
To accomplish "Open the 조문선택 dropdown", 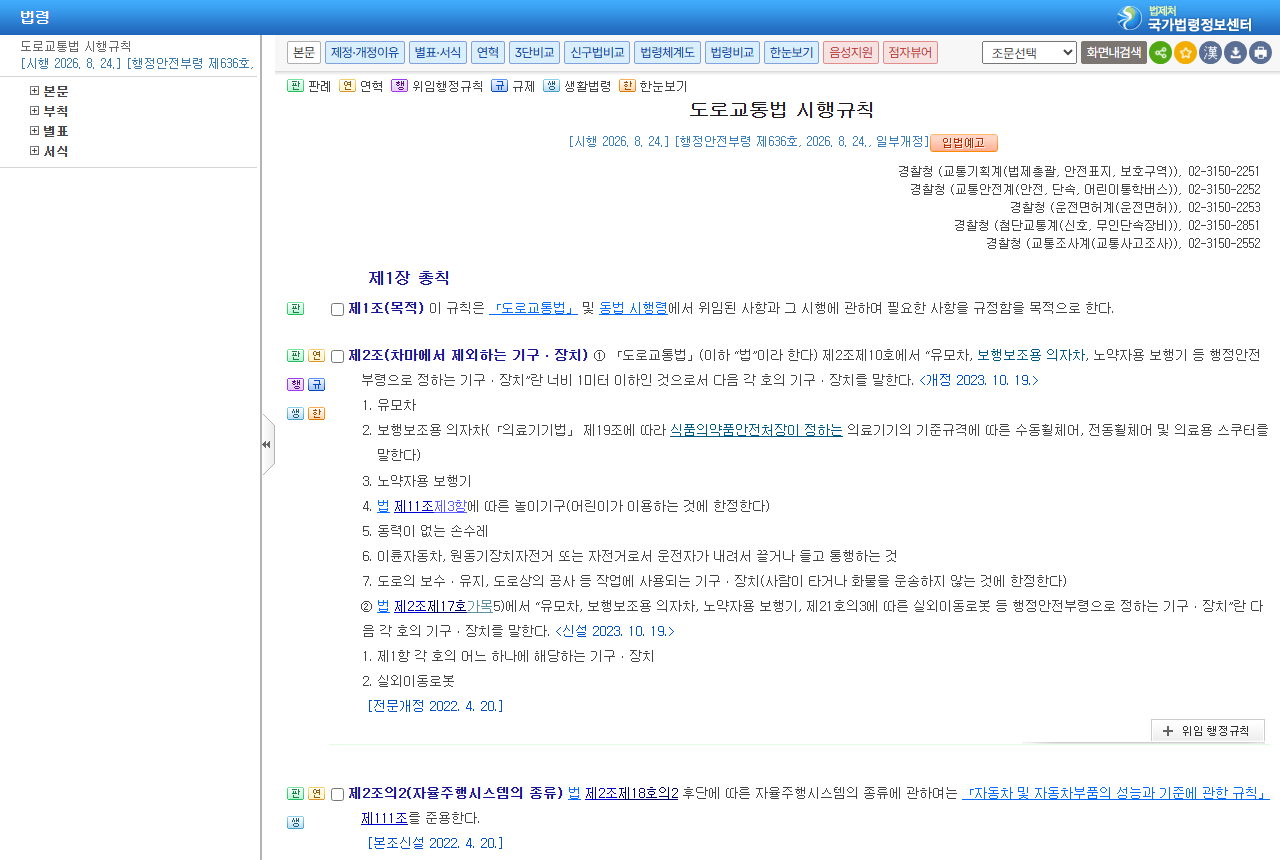I will tap(1029, 52).
